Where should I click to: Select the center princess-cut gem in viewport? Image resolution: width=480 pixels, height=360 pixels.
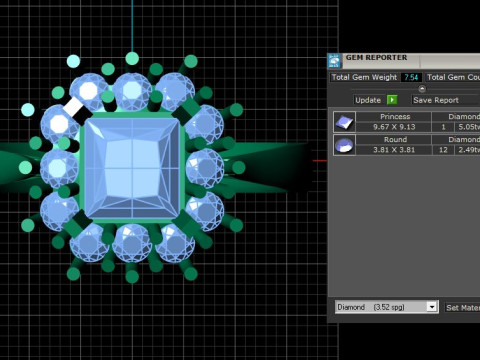coord(132,168)
